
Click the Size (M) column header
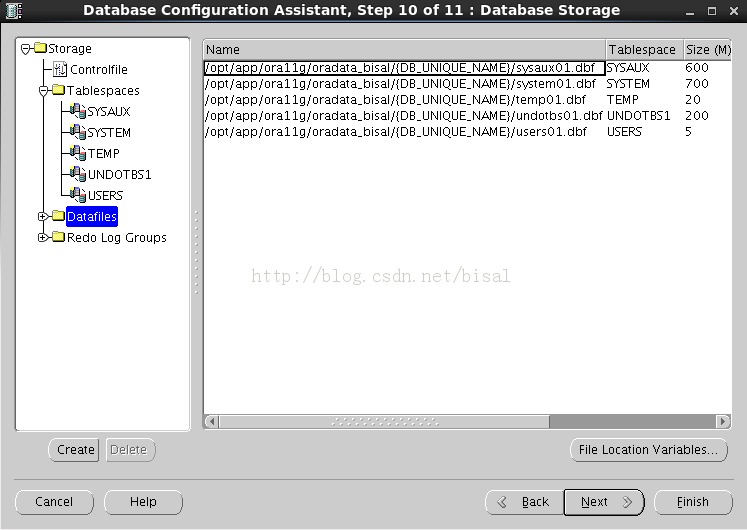[x=707, y=50]
